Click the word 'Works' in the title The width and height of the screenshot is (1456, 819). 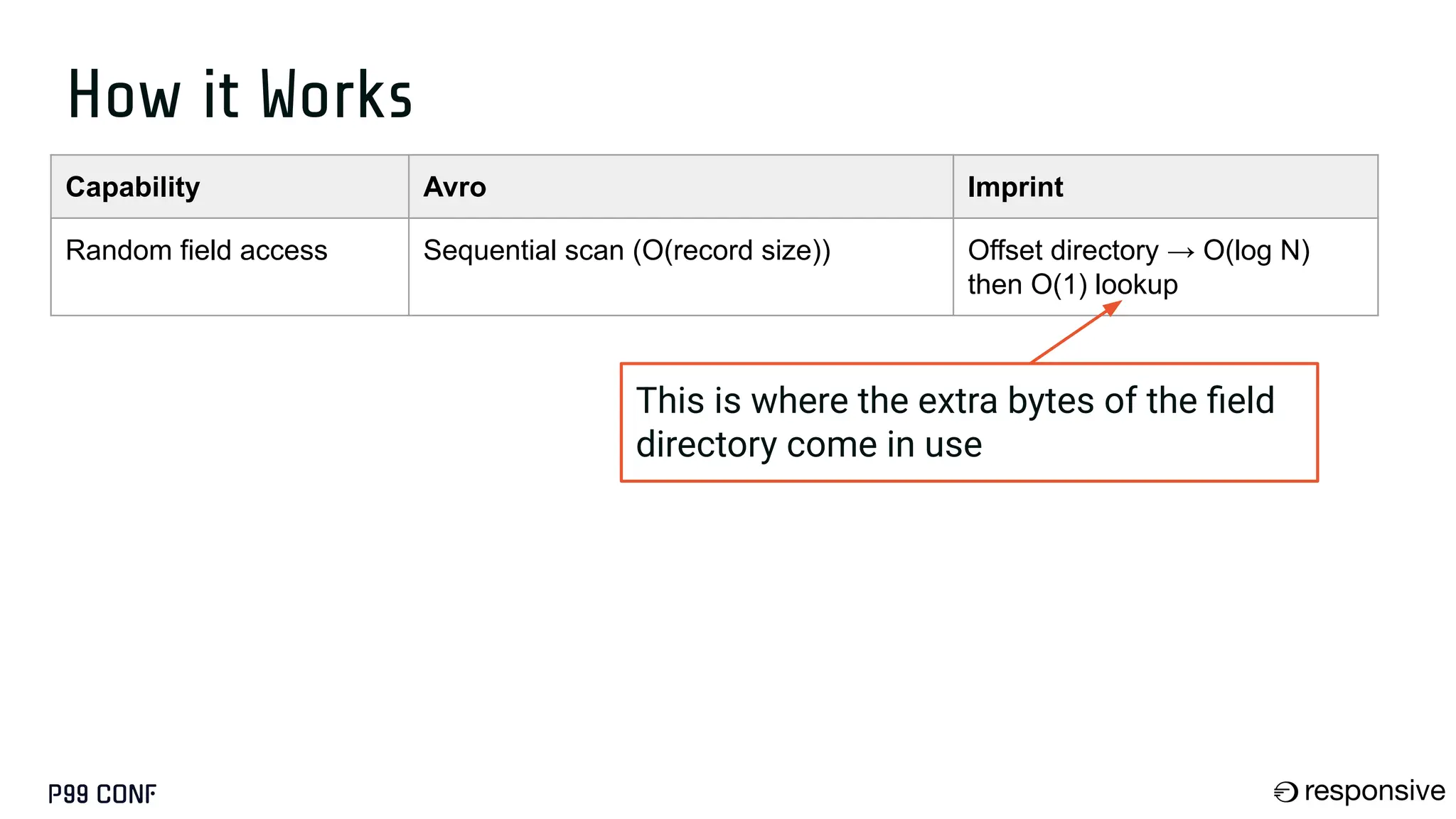(x=336, y=95)
